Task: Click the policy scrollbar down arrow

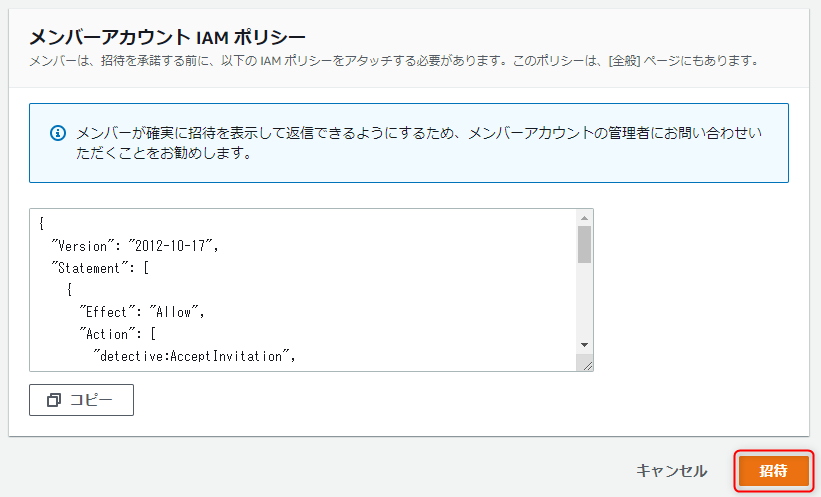Action: [x=585, y=345]
